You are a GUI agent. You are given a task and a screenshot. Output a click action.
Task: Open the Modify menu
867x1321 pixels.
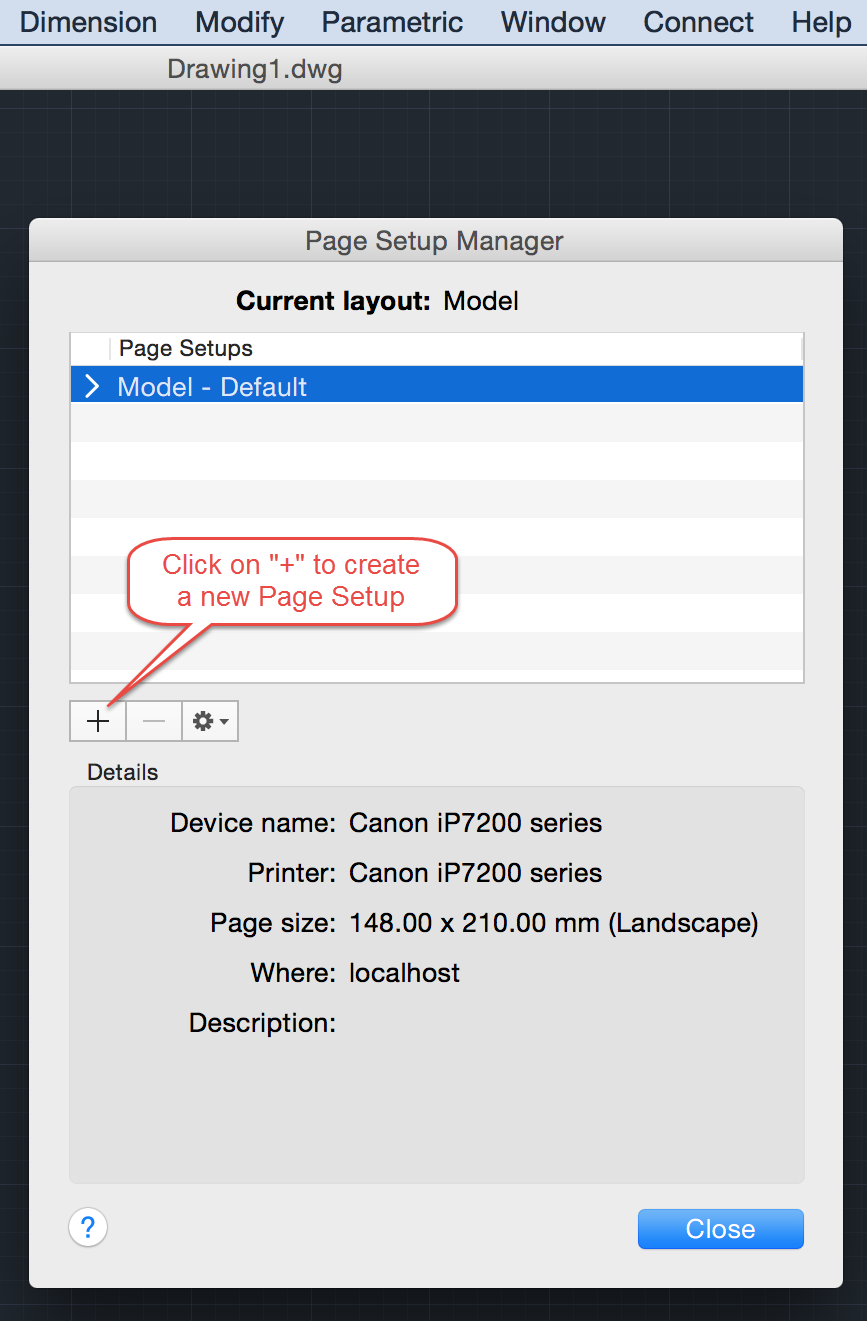point(240,22)
